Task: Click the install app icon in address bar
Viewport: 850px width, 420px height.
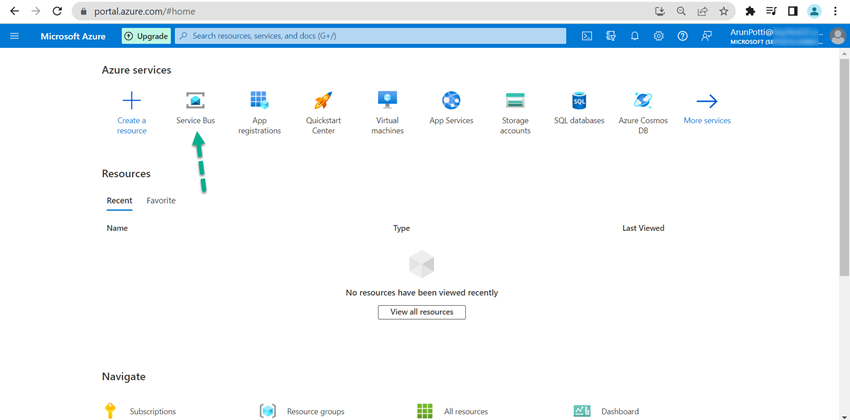Action: click(660, 11)
